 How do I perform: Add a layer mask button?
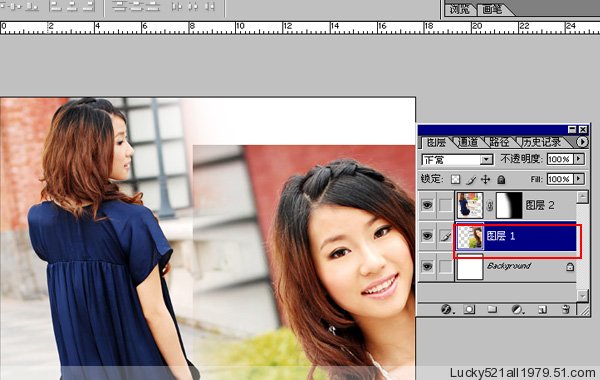click(470, 309)
